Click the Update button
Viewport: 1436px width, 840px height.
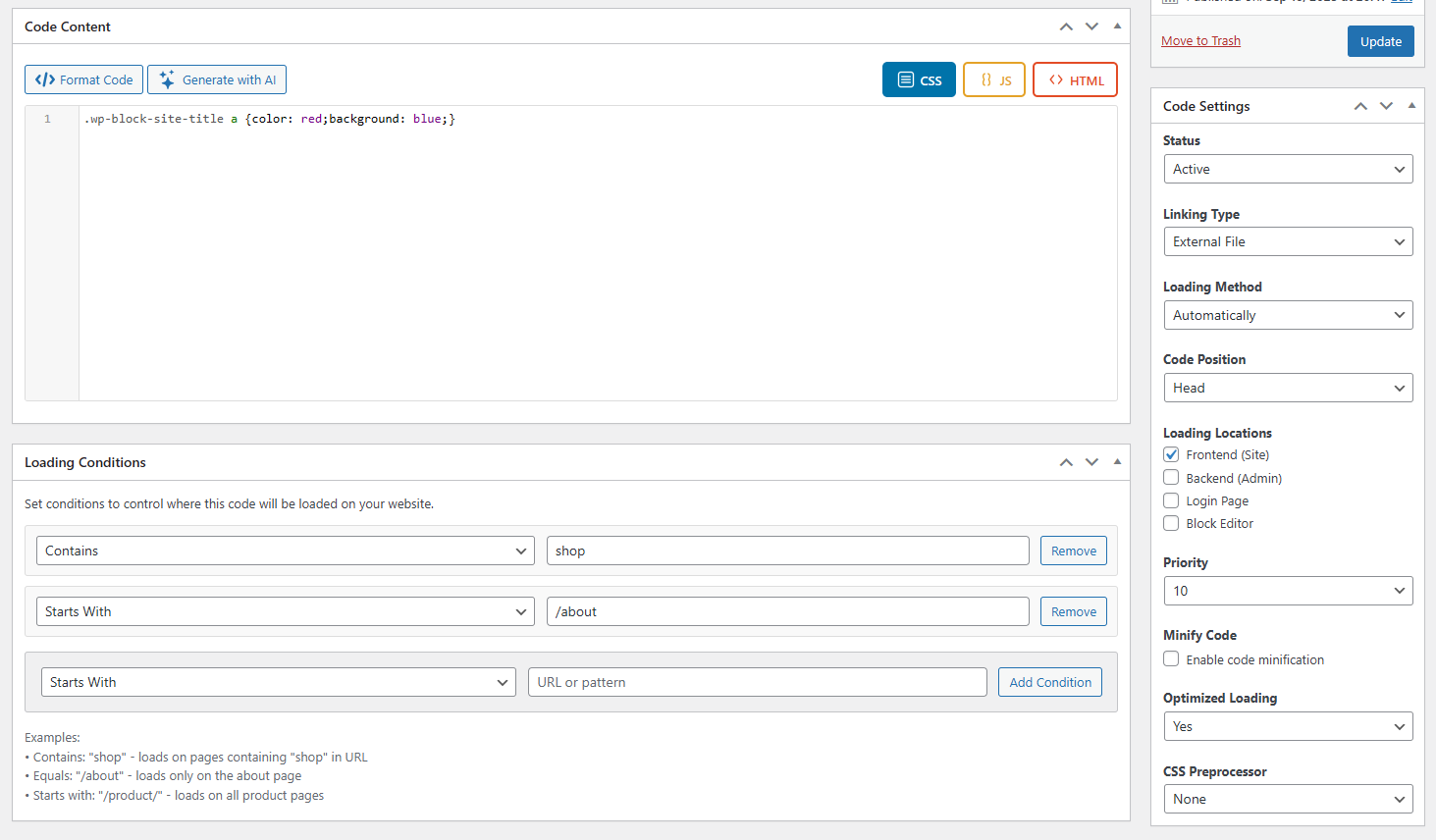point(1380,41)
